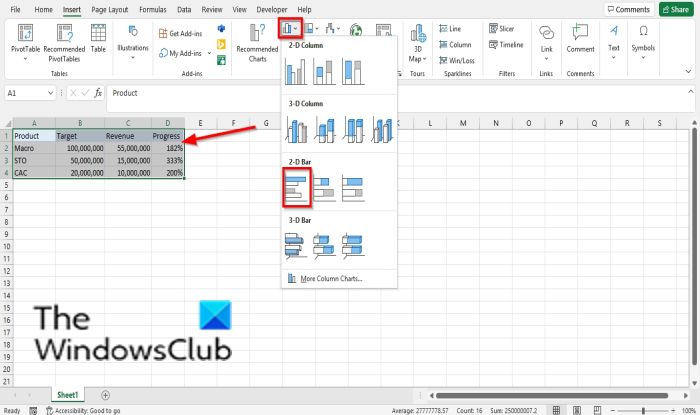700x415 pixels.
Task: Choose 2-D Clustered Bar chart
Action: pos(296,187)
